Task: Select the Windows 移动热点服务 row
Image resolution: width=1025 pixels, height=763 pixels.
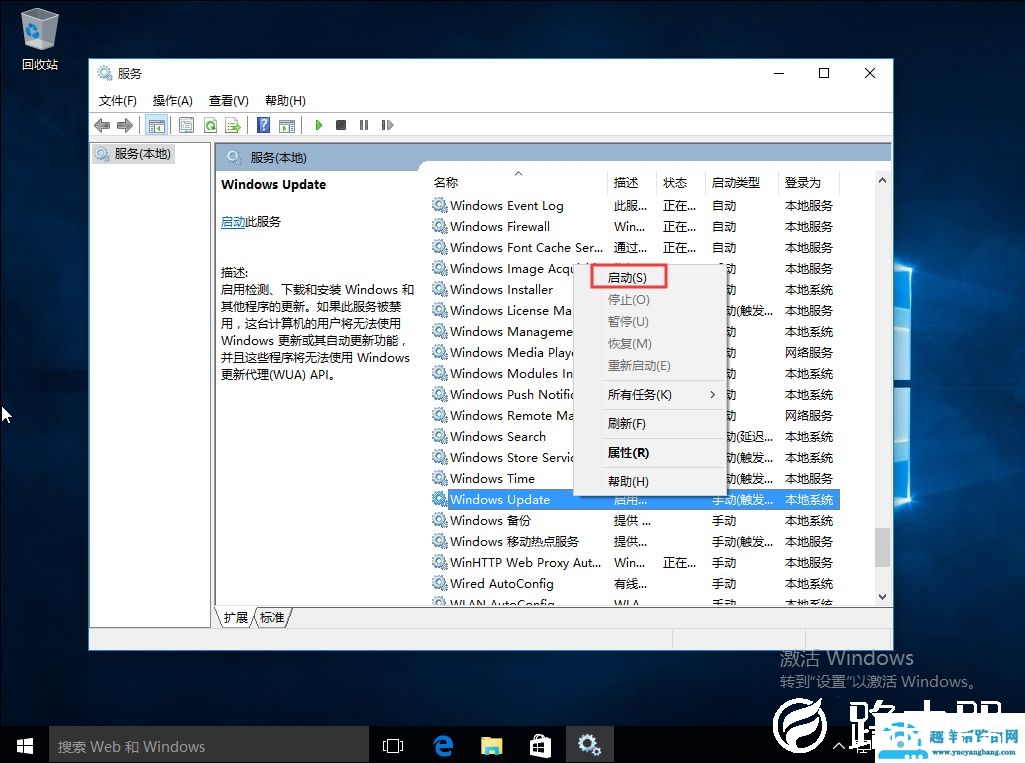Action: 634,541
